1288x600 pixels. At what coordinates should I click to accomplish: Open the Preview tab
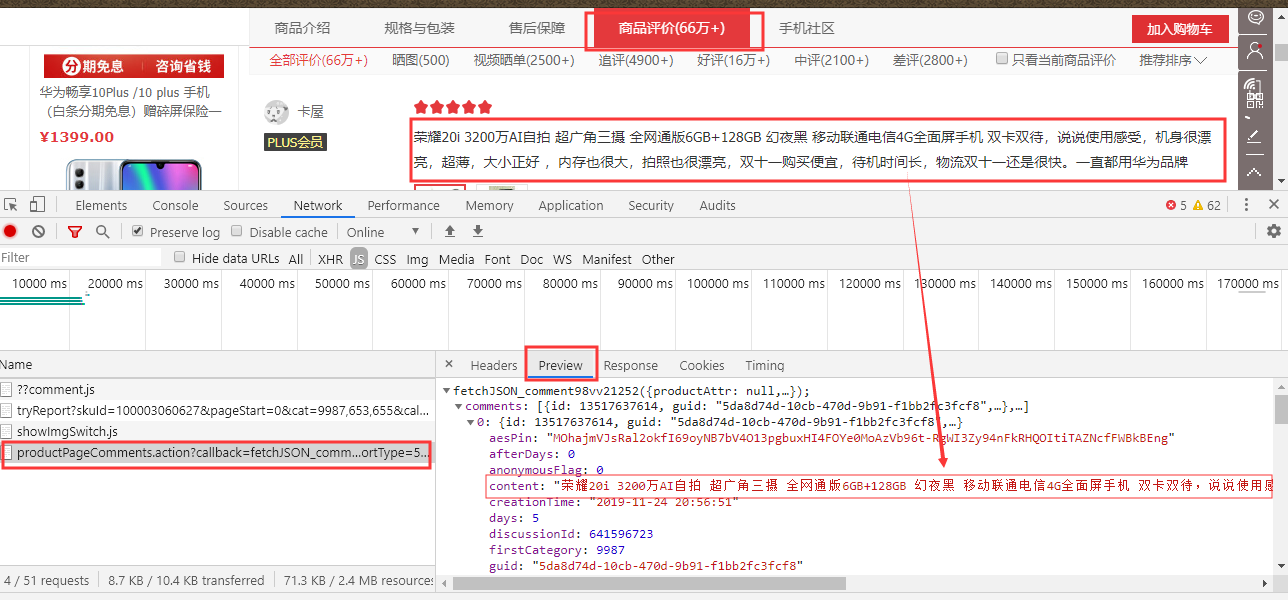pos(560,365)
